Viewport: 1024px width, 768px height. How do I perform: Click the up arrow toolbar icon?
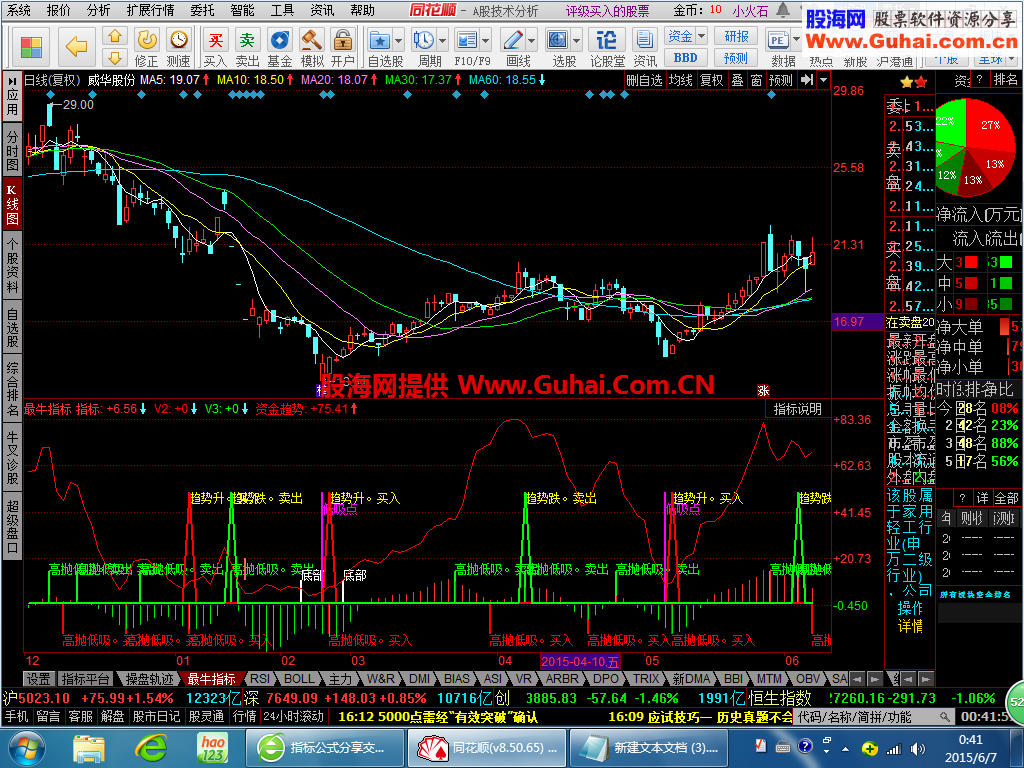tap(115, 36)
